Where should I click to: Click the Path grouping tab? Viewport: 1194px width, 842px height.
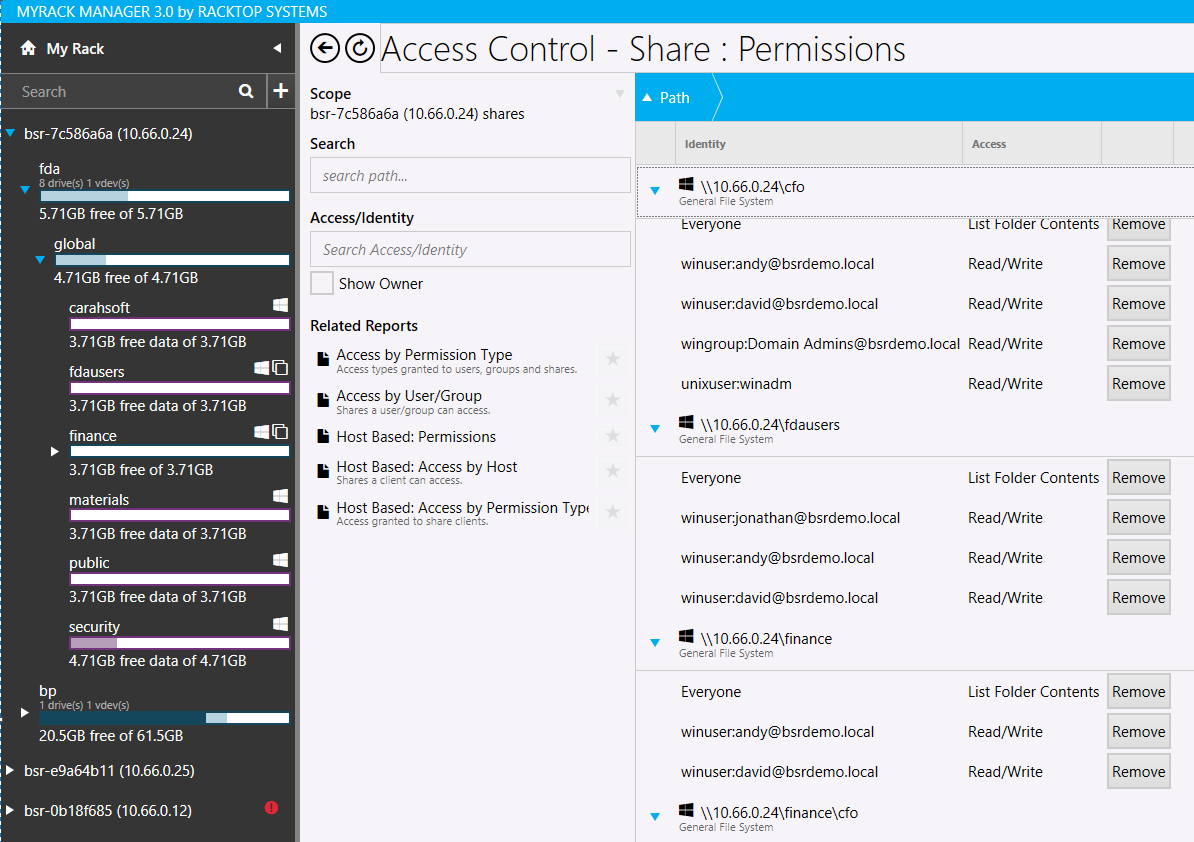tap(677, 97)
